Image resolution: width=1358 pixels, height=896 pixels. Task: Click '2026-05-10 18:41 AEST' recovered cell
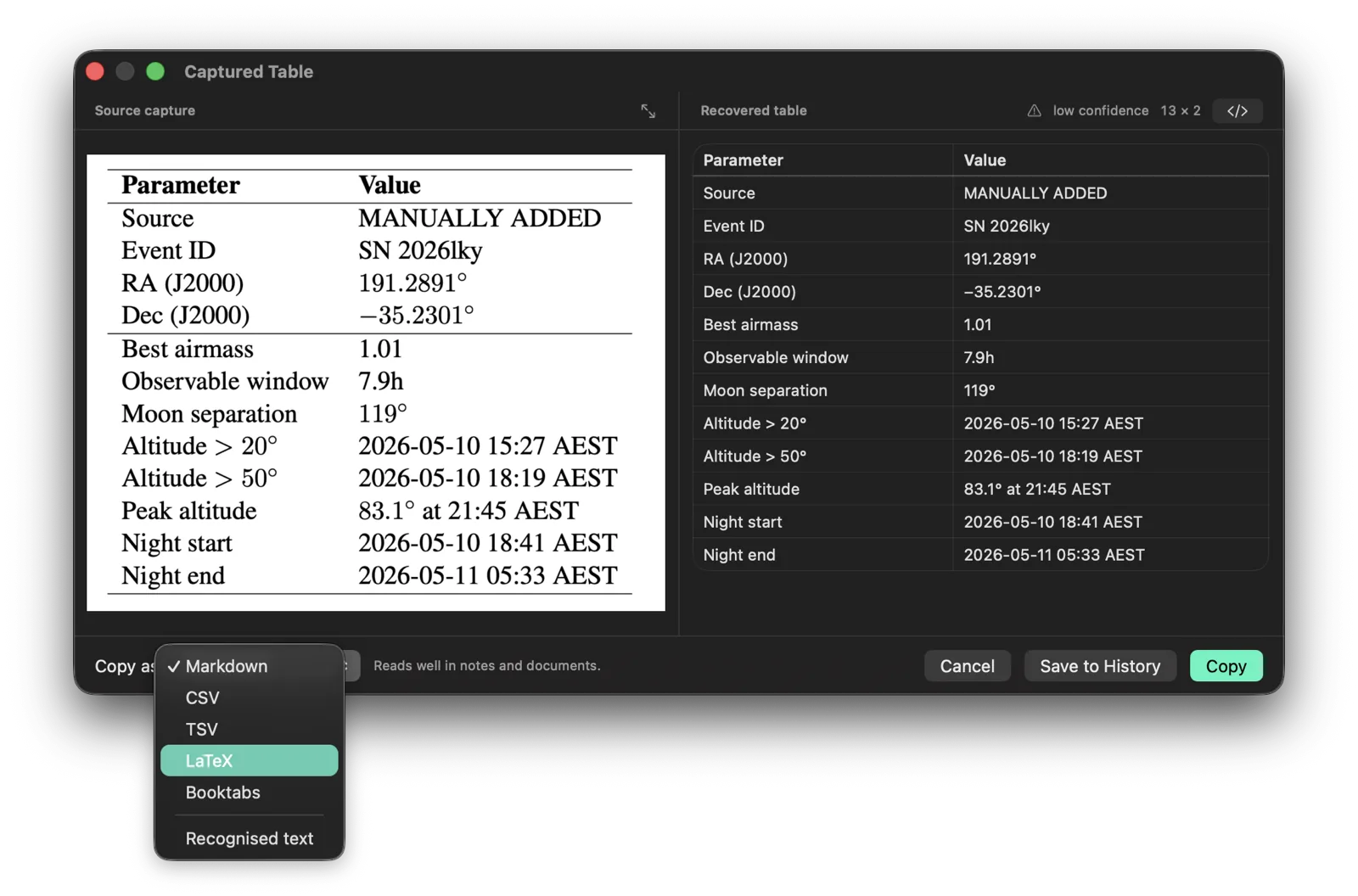[1110, 522]
